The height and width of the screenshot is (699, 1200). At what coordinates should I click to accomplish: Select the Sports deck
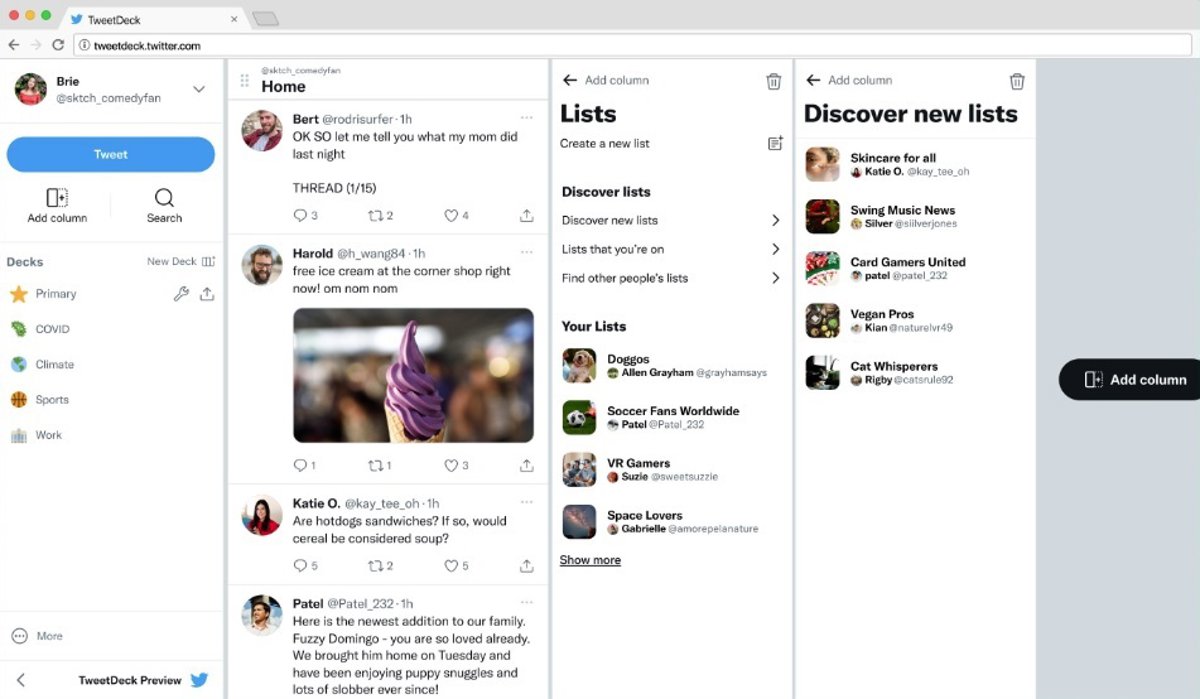(x=52, y=399)
